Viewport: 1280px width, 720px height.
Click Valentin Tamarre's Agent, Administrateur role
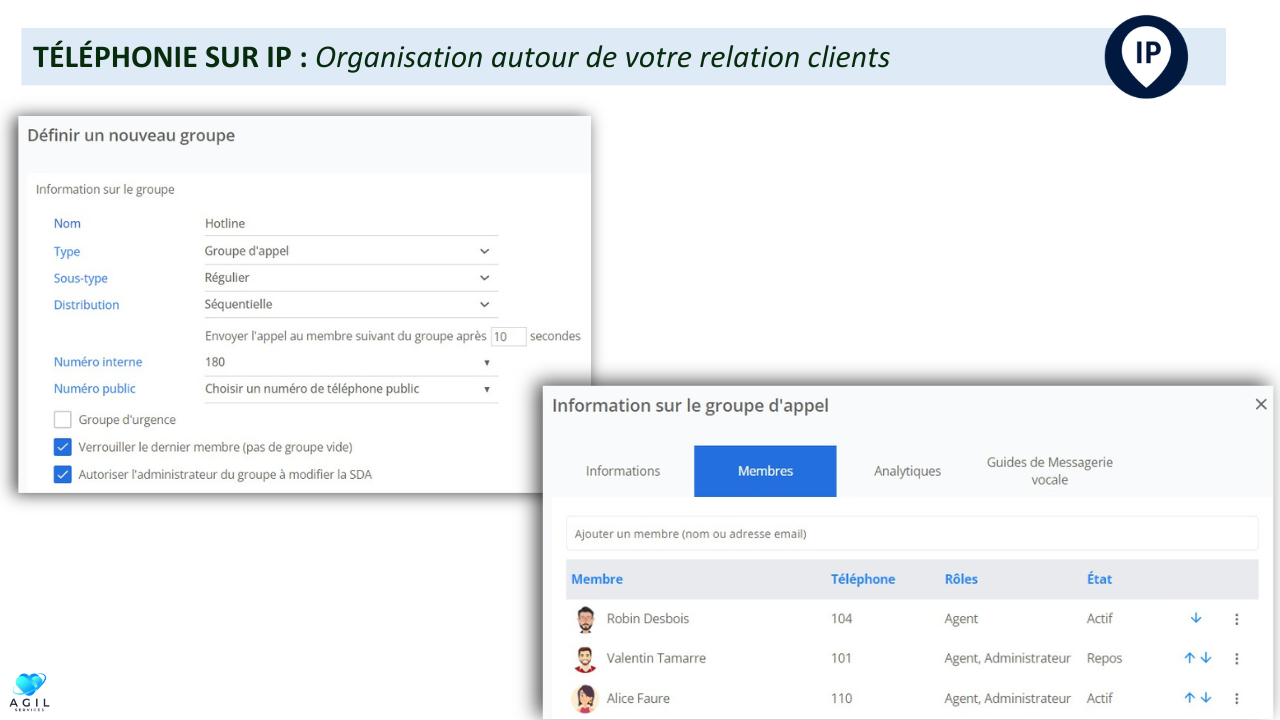coord(1008,659)
